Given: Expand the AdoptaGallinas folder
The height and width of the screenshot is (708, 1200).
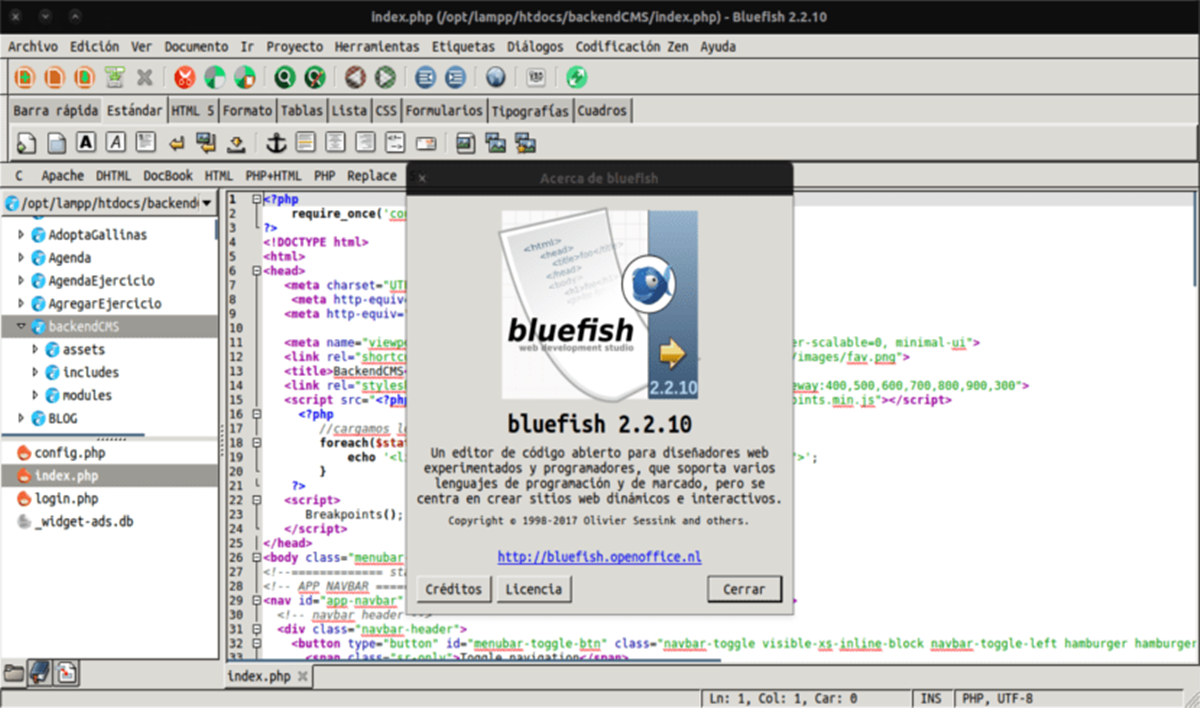Looking at the screenshot, I should 21,235.
